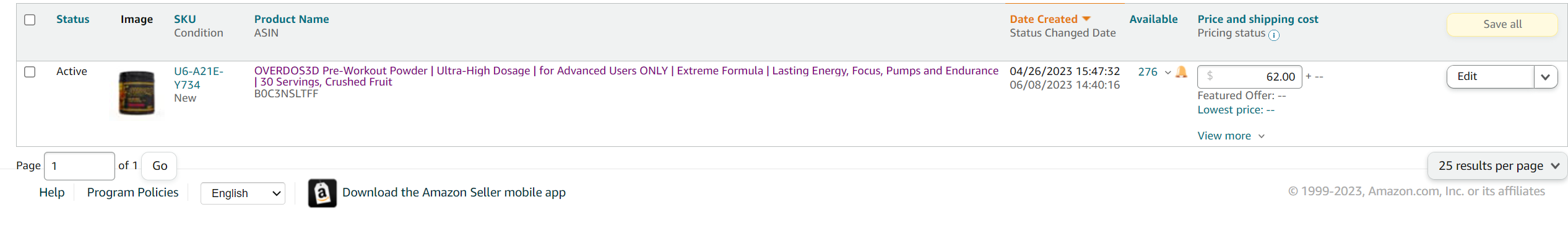Click the price input field showing 62.00
The width and height of the screenshot is (1568, 225).
click(x=1250, y=77)
